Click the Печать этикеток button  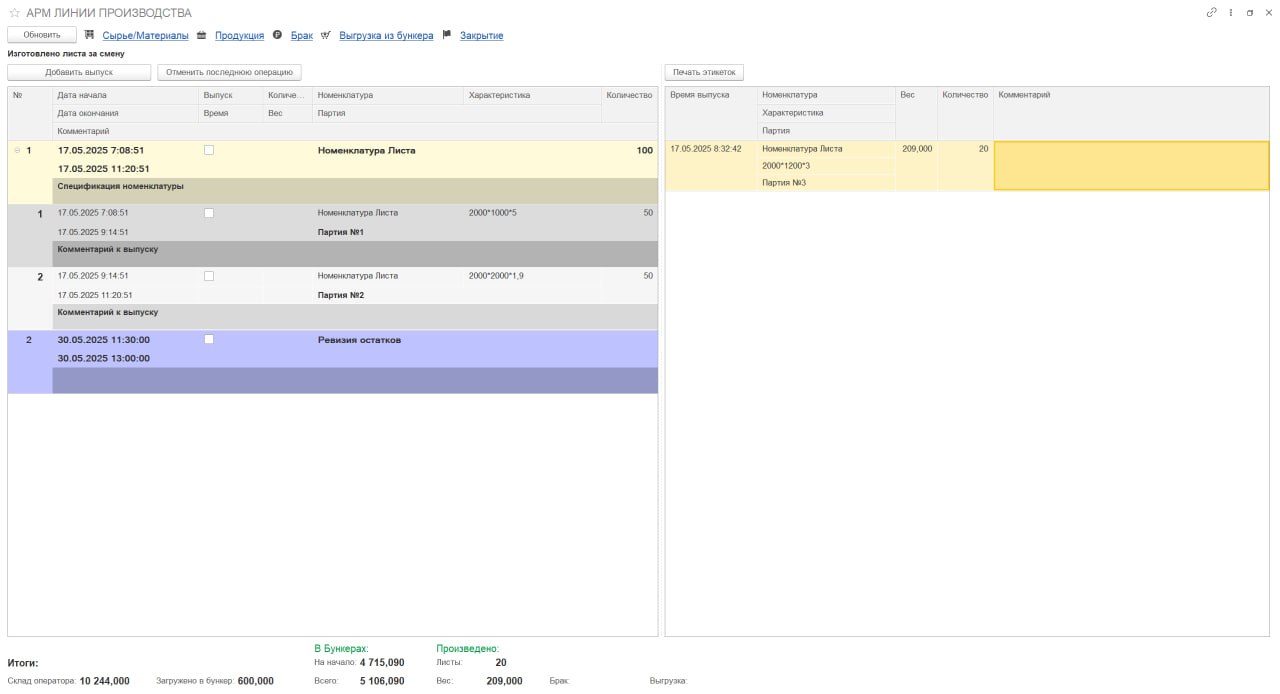coord(704,72)
